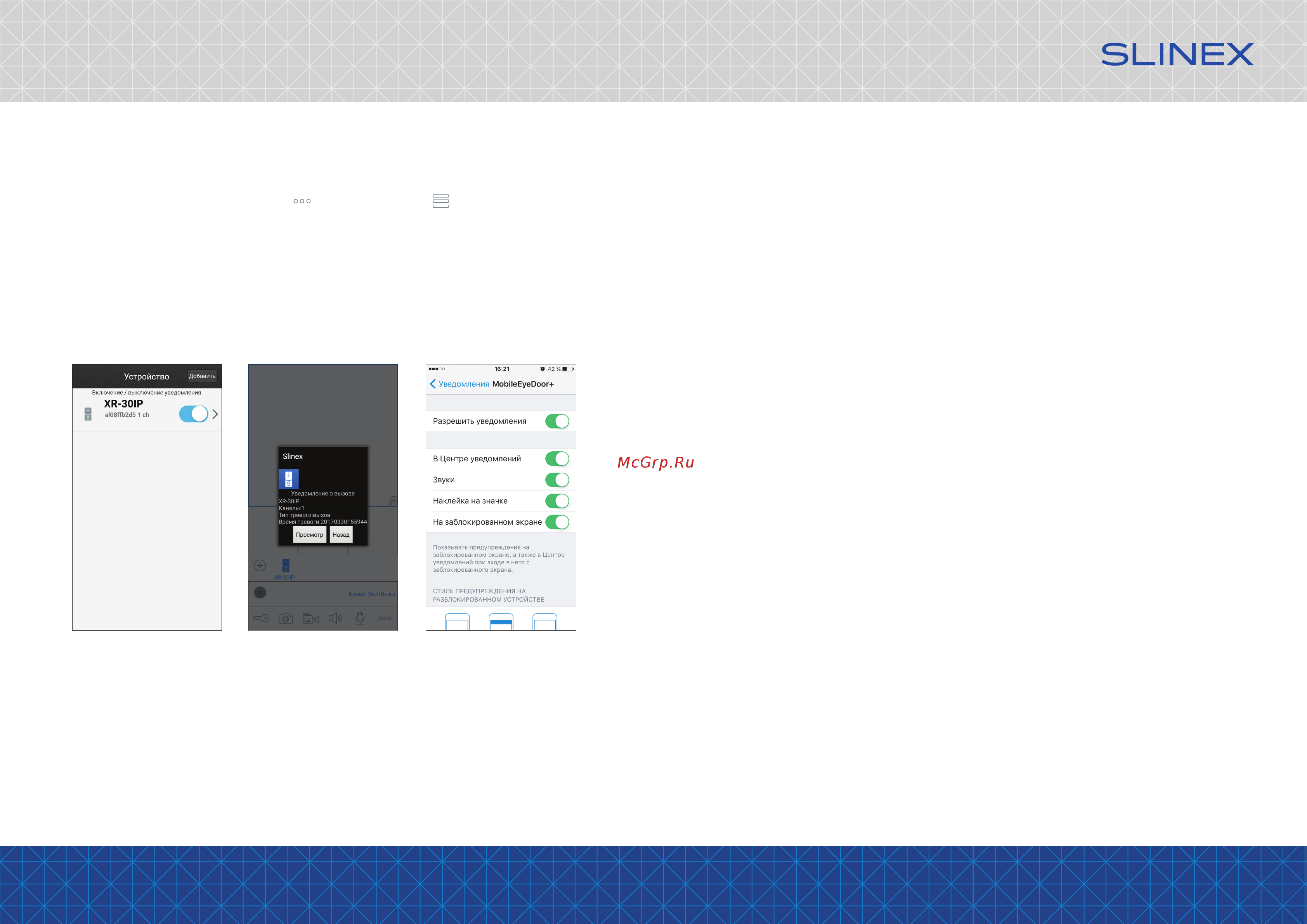This screenshot has height=924, width=1307.
Task: Select the banner alert style thumbnail
Action: 501,622
